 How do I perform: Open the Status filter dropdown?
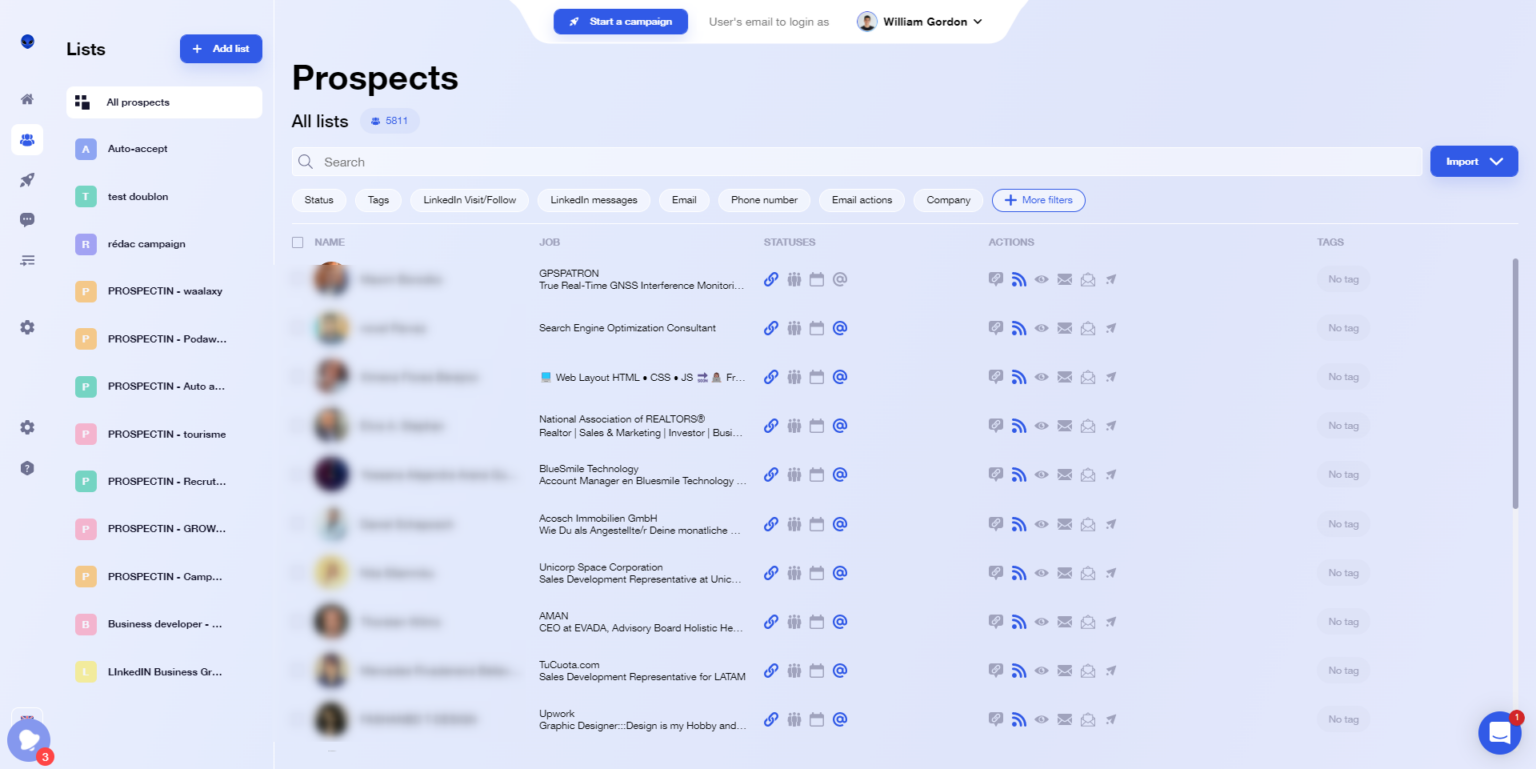(319, 200)
